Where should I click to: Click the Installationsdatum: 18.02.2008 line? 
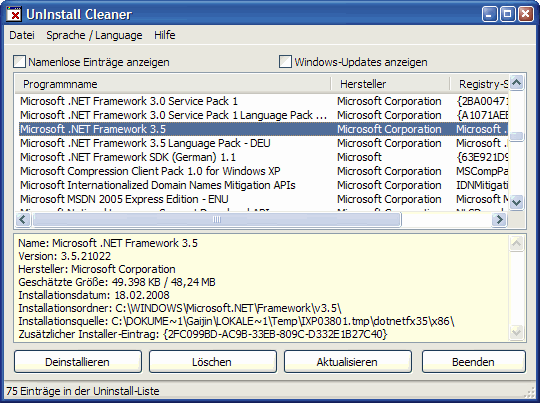[94, 295]
